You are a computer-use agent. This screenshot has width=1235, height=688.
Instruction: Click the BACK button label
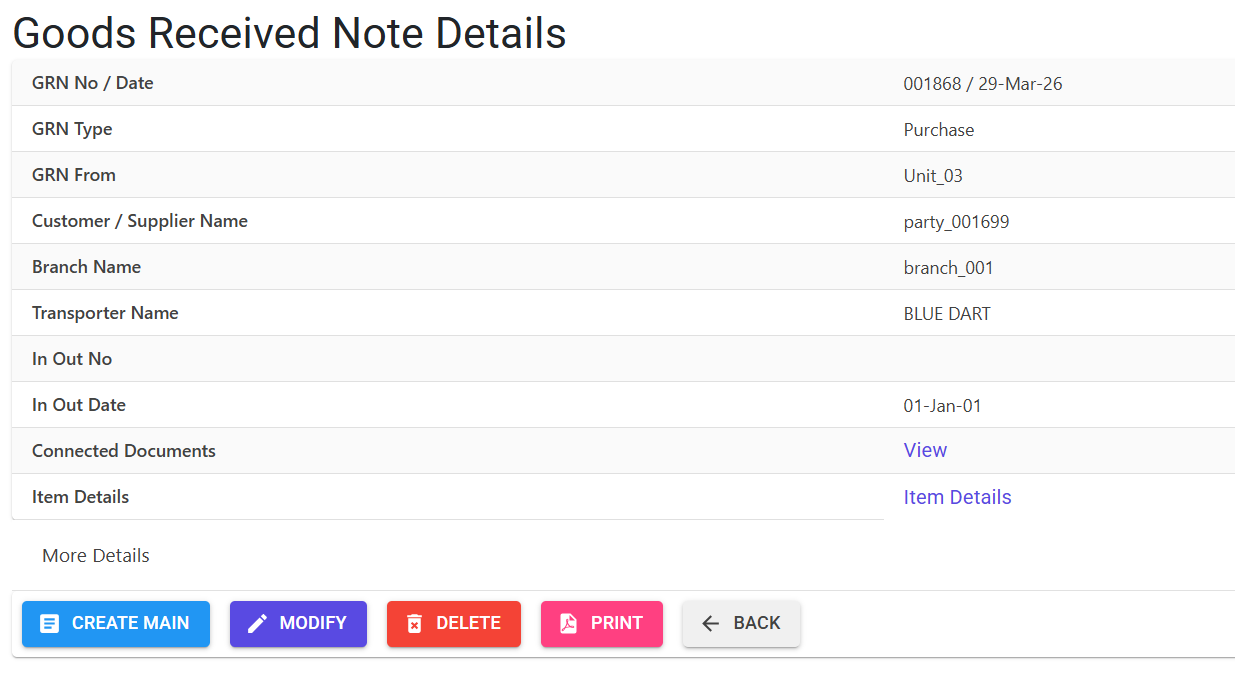pos(757,623)
